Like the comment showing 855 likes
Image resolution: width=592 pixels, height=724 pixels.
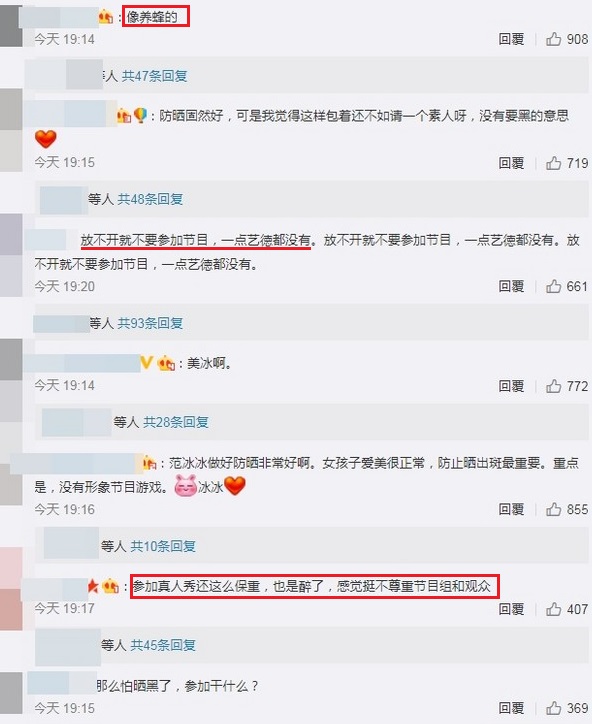pos(553,509)
